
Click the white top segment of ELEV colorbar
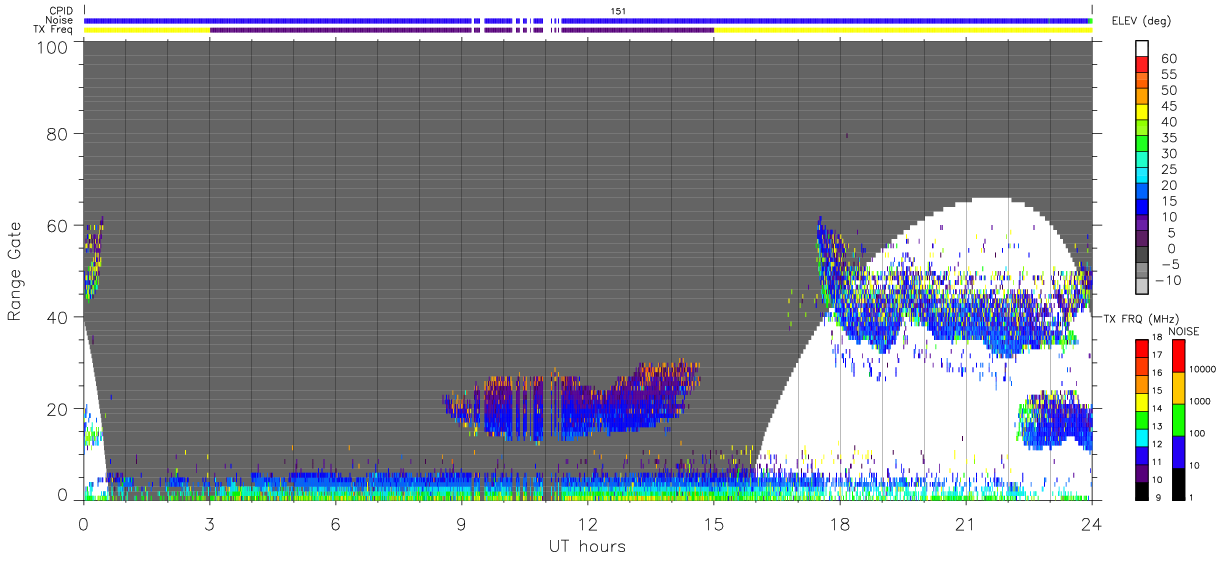1142,48
